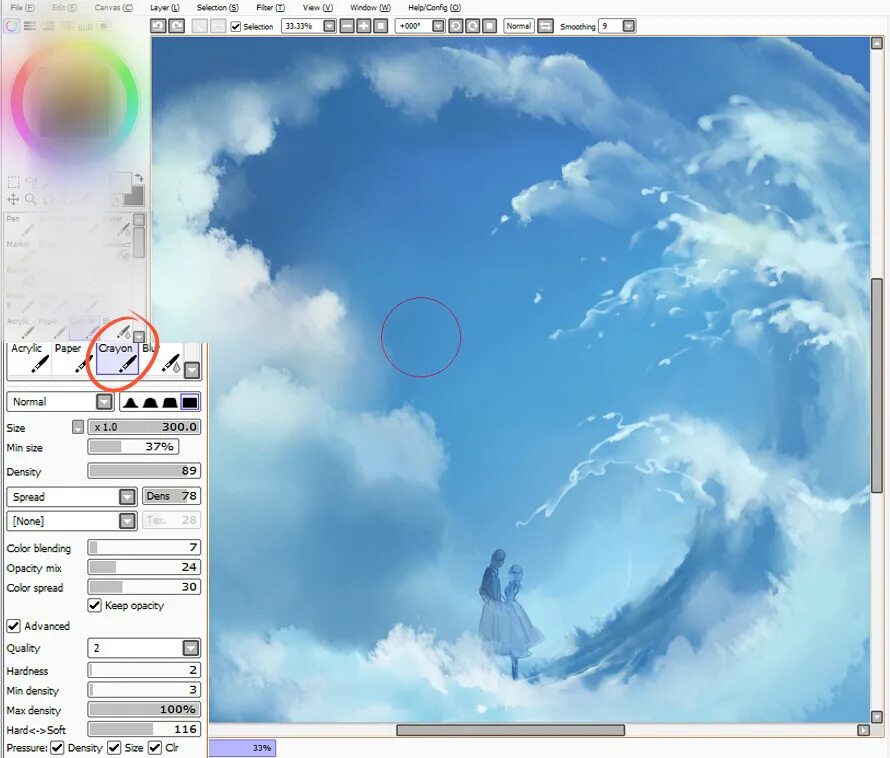The image size is (890, 758).
Task: Select the Paper brush tool
Action: coord(73,359)
